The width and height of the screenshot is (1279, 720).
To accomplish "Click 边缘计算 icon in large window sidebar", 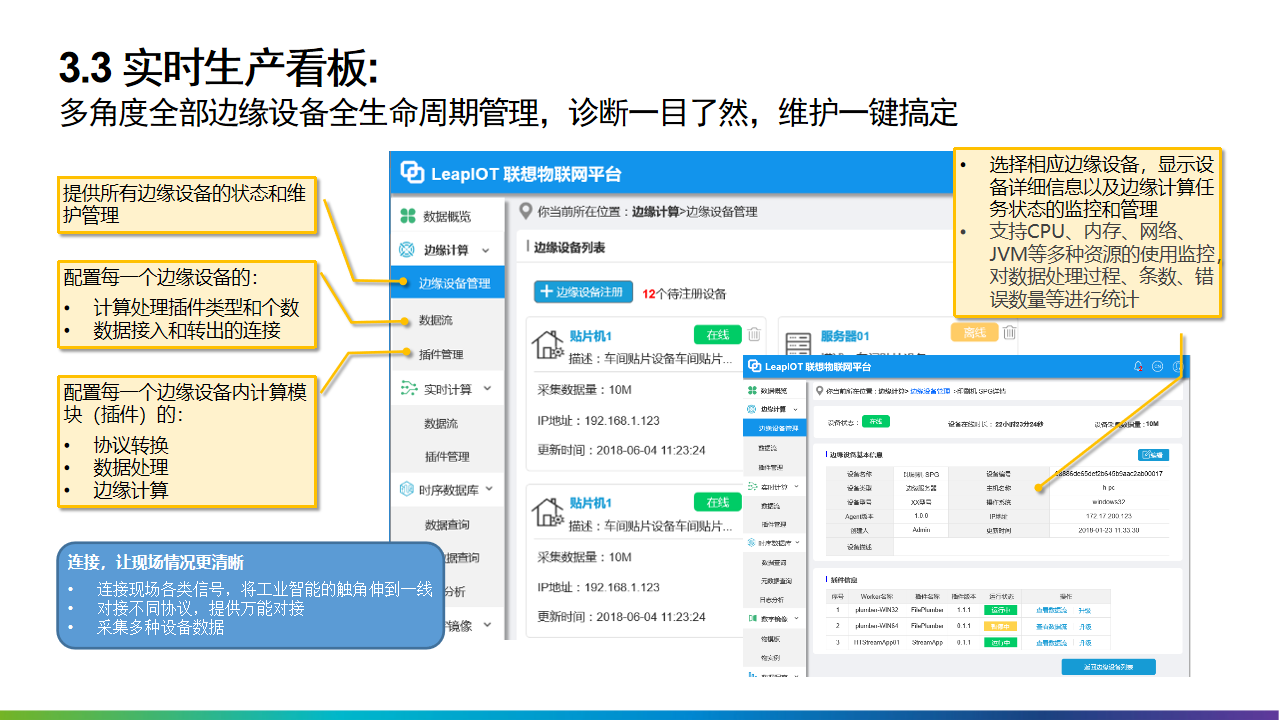I will point(407,250).
